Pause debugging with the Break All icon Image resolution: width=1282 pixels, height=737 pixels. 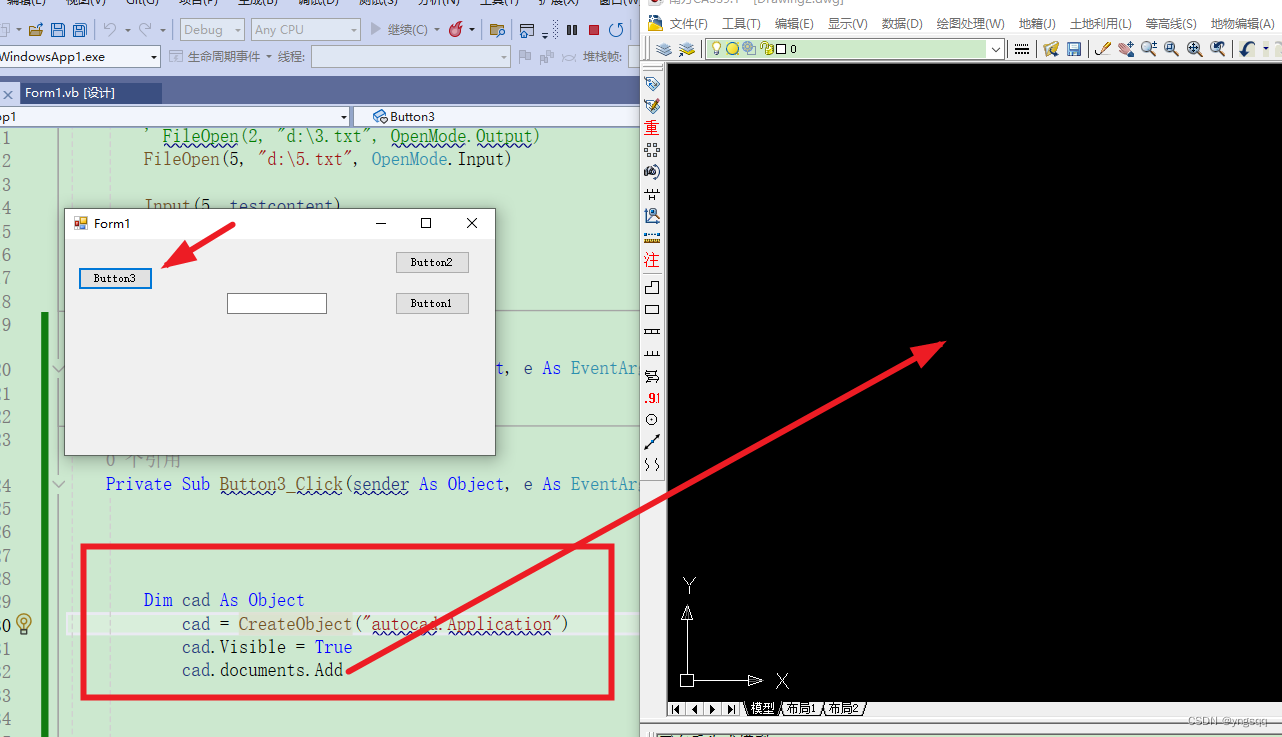point(571,30)
